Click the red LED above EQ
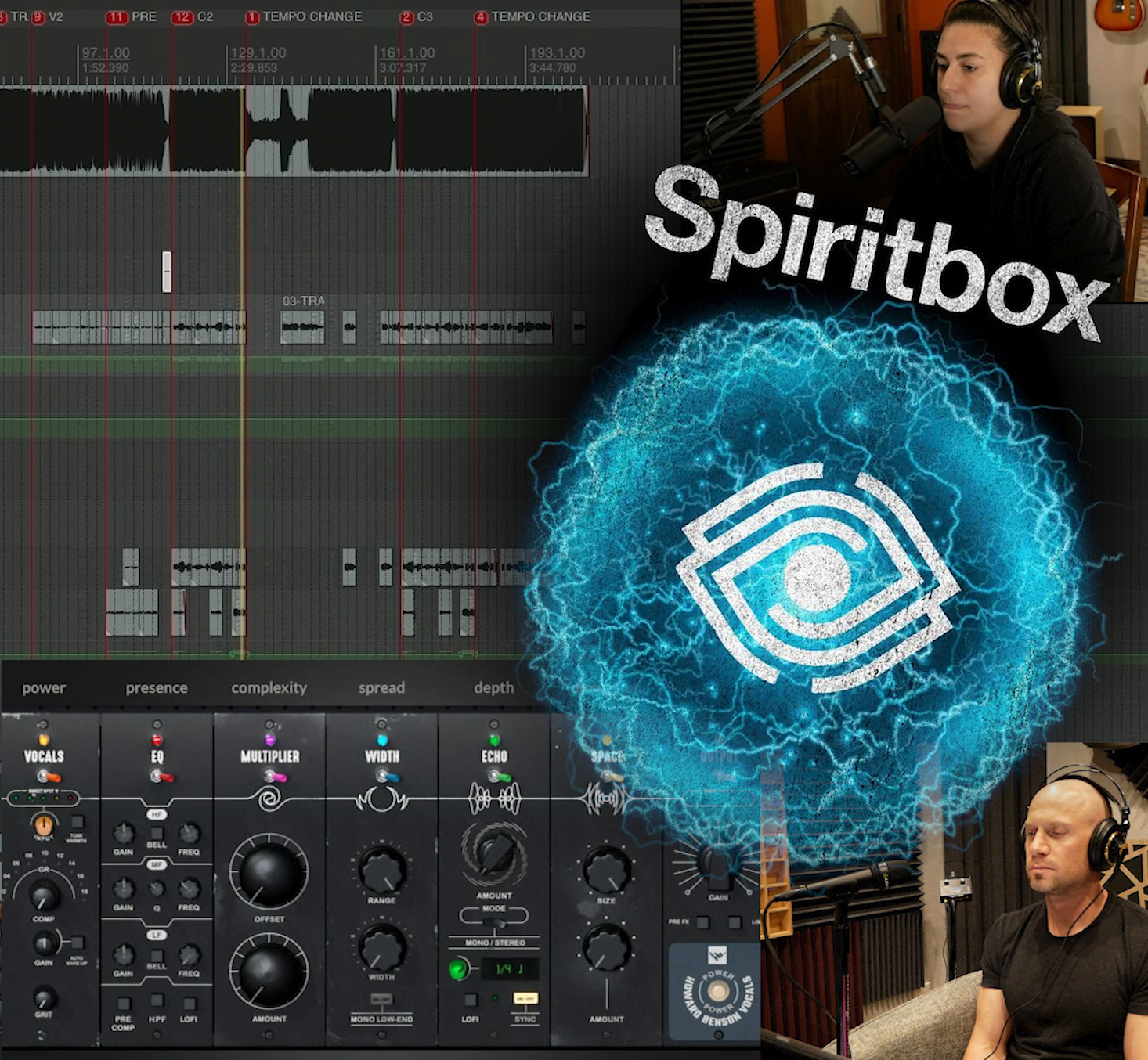 (x=157, y=740)
